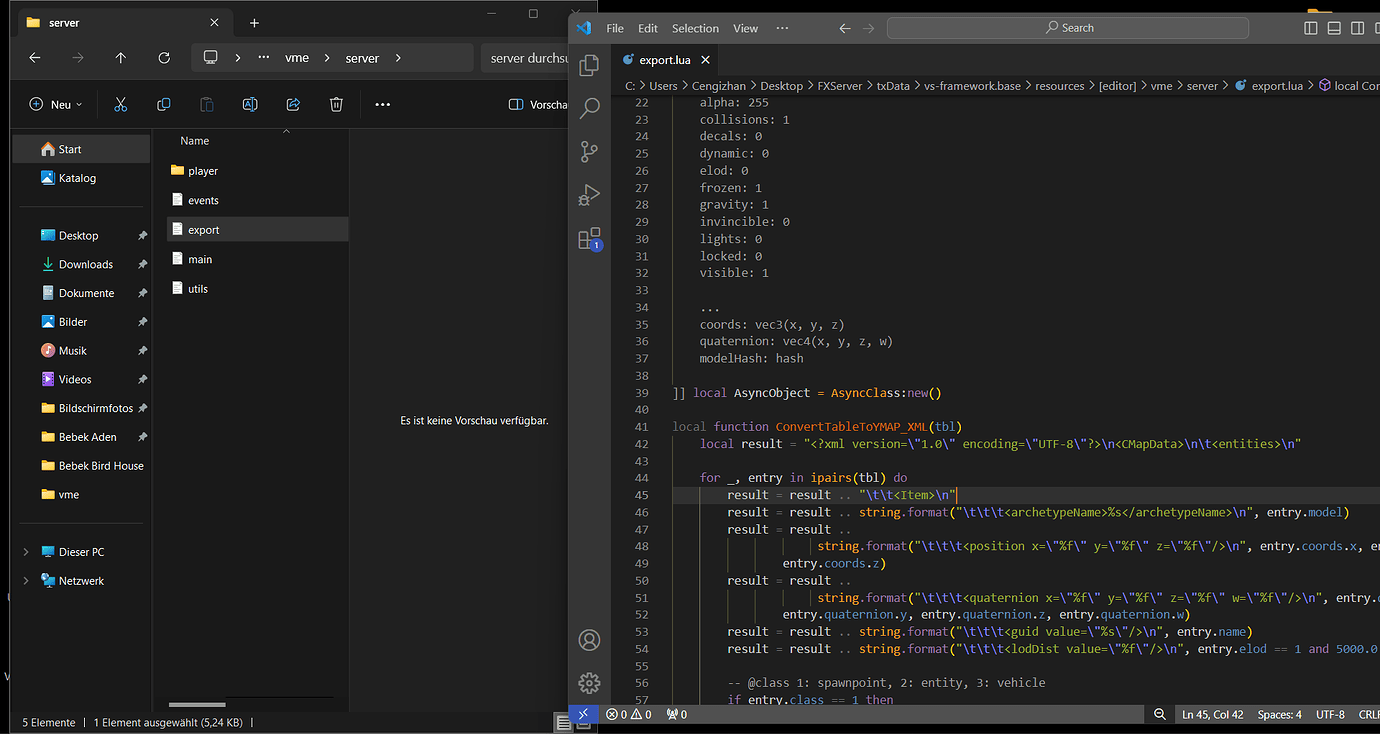Expand the Netzwerk tree node
This screenshot has width=1380, height=734.
26,581
